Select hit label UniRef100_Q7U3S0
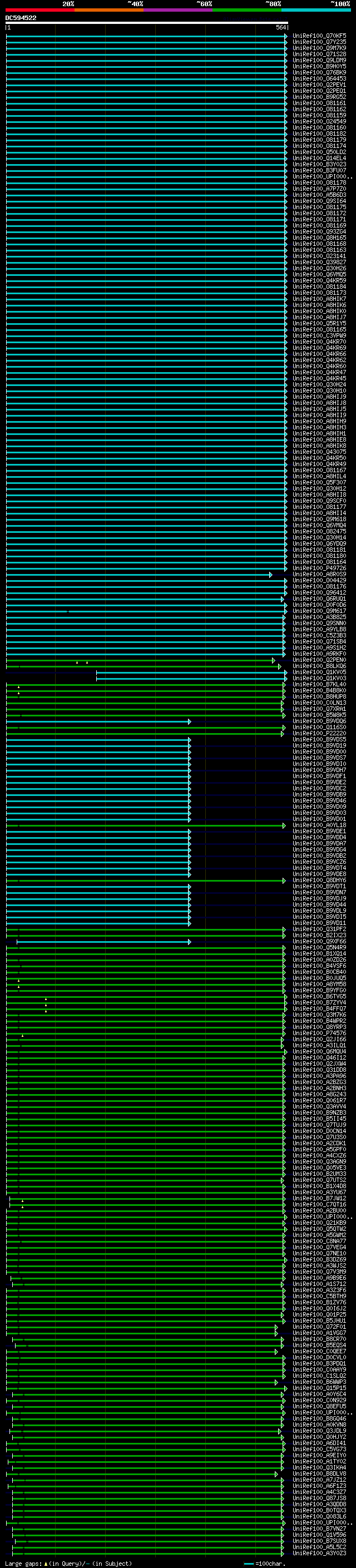 pos(319,1137)
